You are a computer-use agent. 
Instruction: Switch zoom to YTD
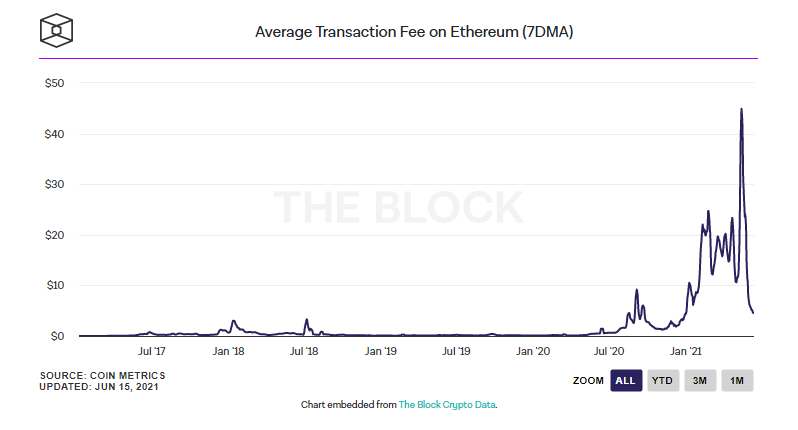[662, 380]
